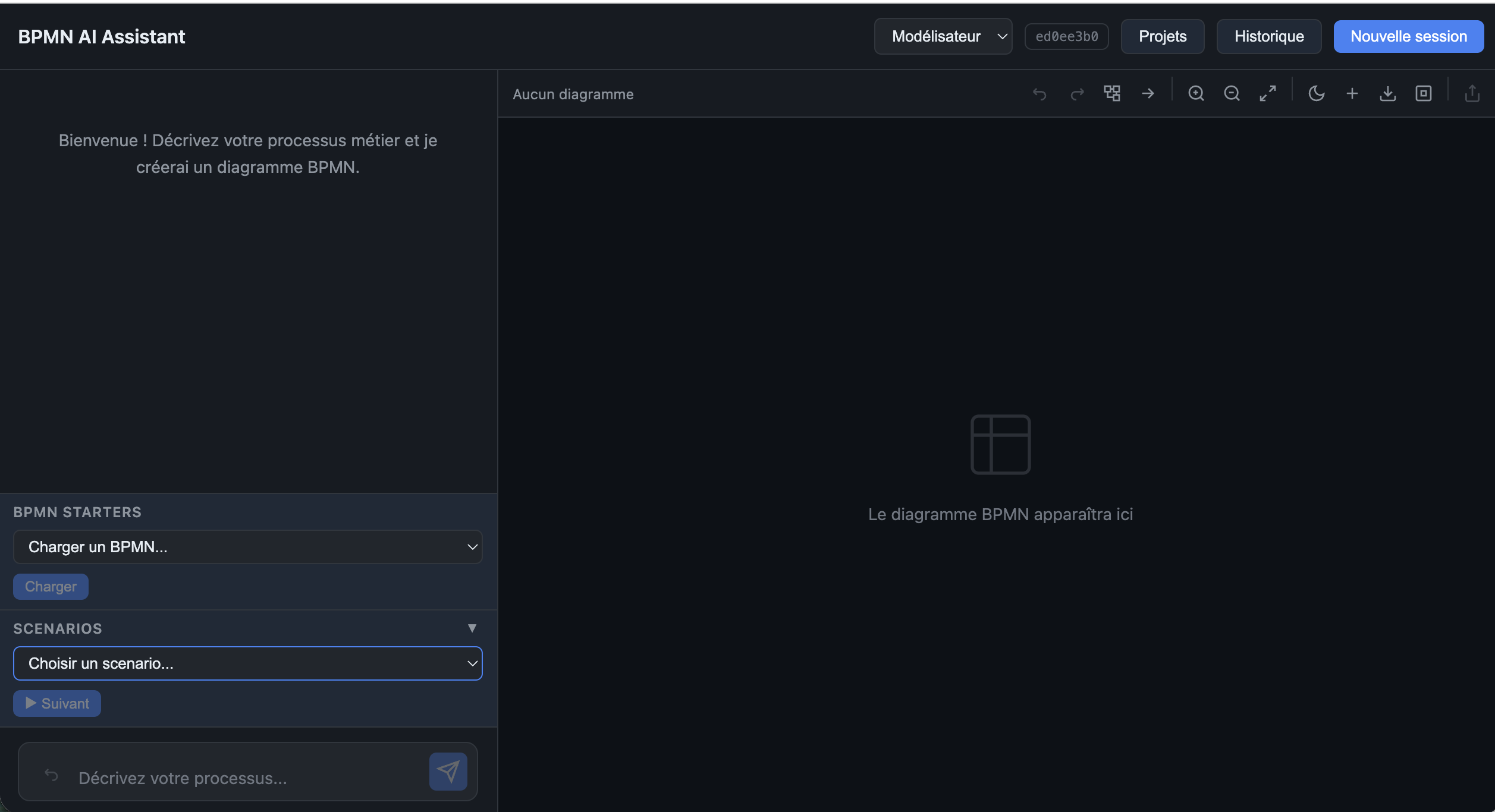Open the Charger un BPMN dropdown
The height and width of the screenshot is (812, 1495).
click(247, 547)
